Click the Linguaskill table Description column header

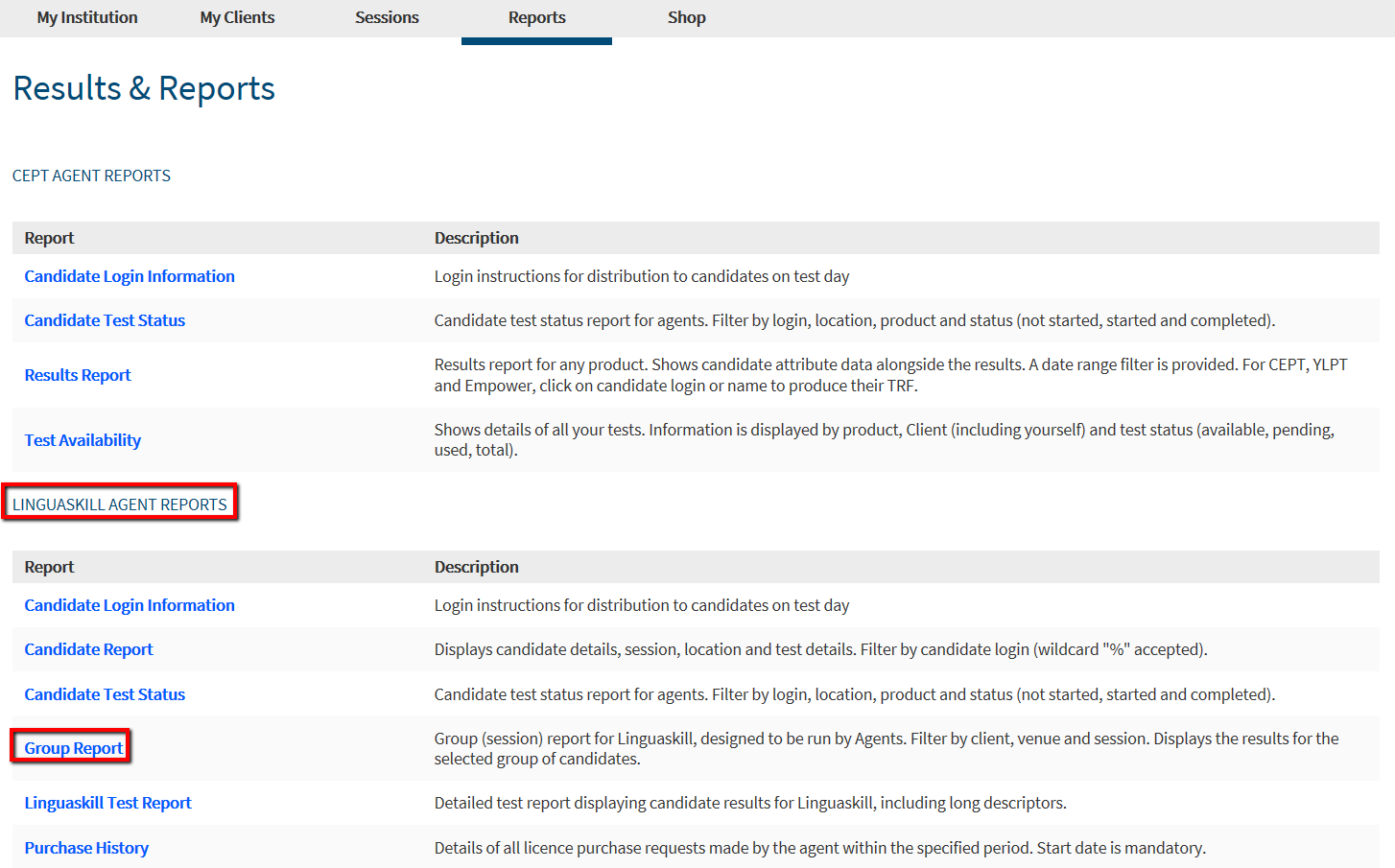coord(476,567)
